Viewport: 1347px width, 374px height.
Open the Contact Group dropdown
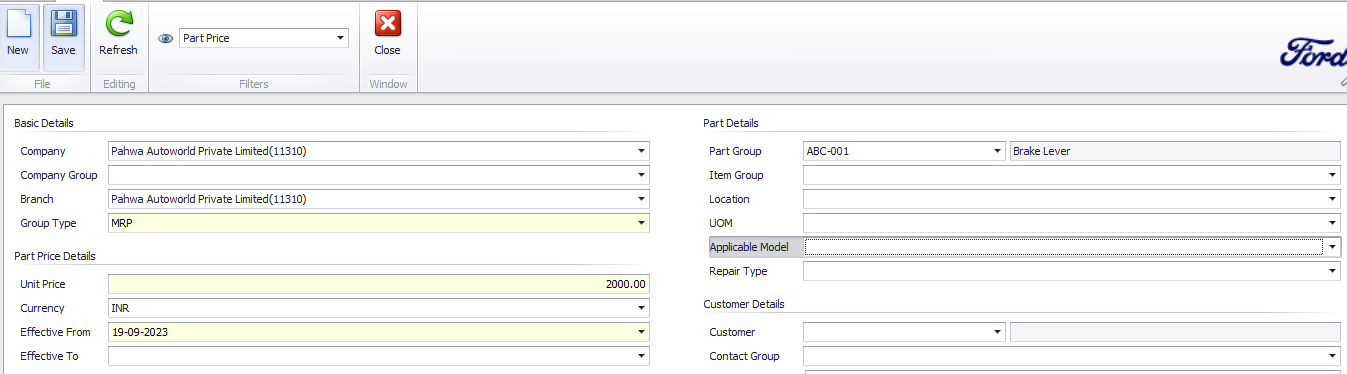pyautogui.click(x=1332, y=356)
